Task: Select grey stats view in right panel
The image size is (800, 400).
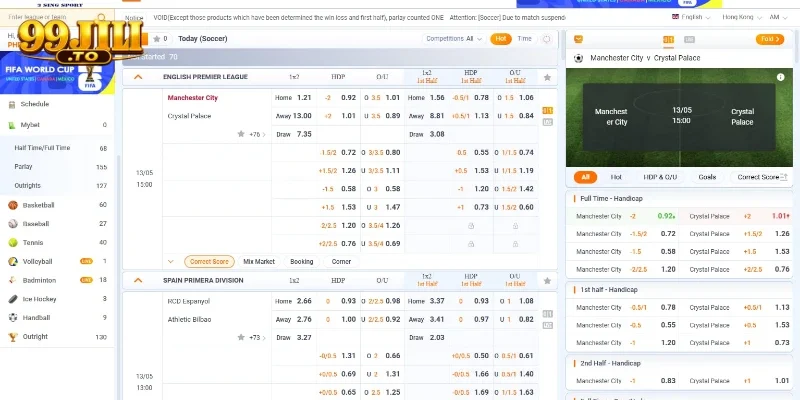Action: [689, 40]
